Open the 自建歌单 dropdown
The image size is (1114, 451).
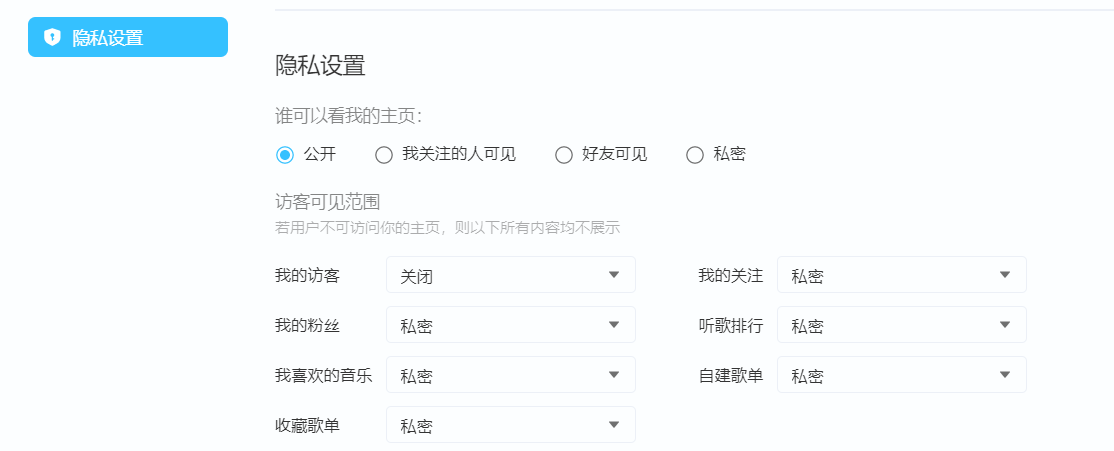point(902,374)
